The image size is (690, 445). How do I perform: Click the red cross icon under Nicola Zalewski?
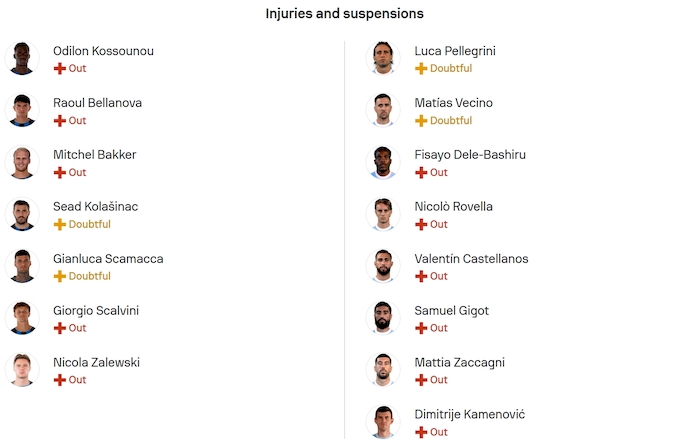tap(59, 381)
